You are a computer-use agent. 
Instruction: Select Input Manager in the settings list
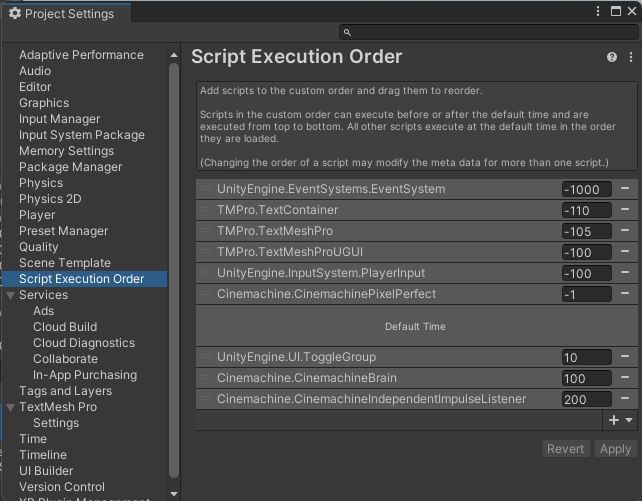click(x=59, y=119)
